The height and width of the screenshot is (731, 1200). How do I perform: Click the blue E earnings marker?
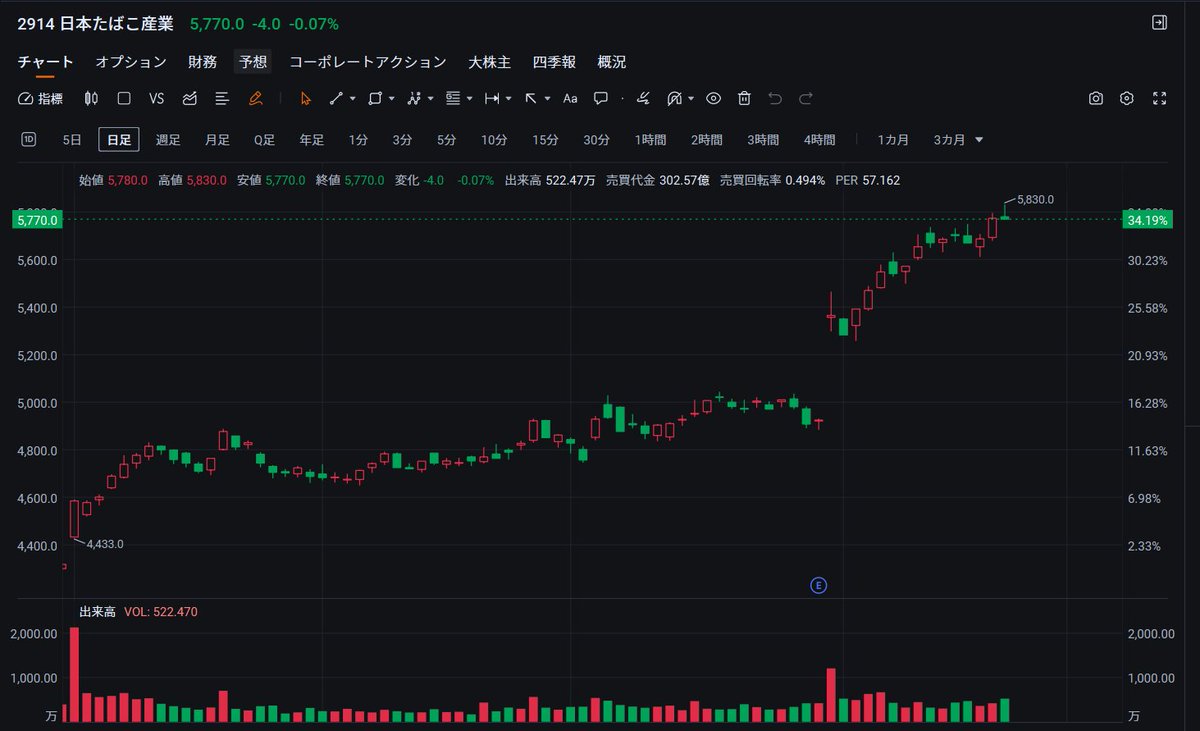pos(819,585)
